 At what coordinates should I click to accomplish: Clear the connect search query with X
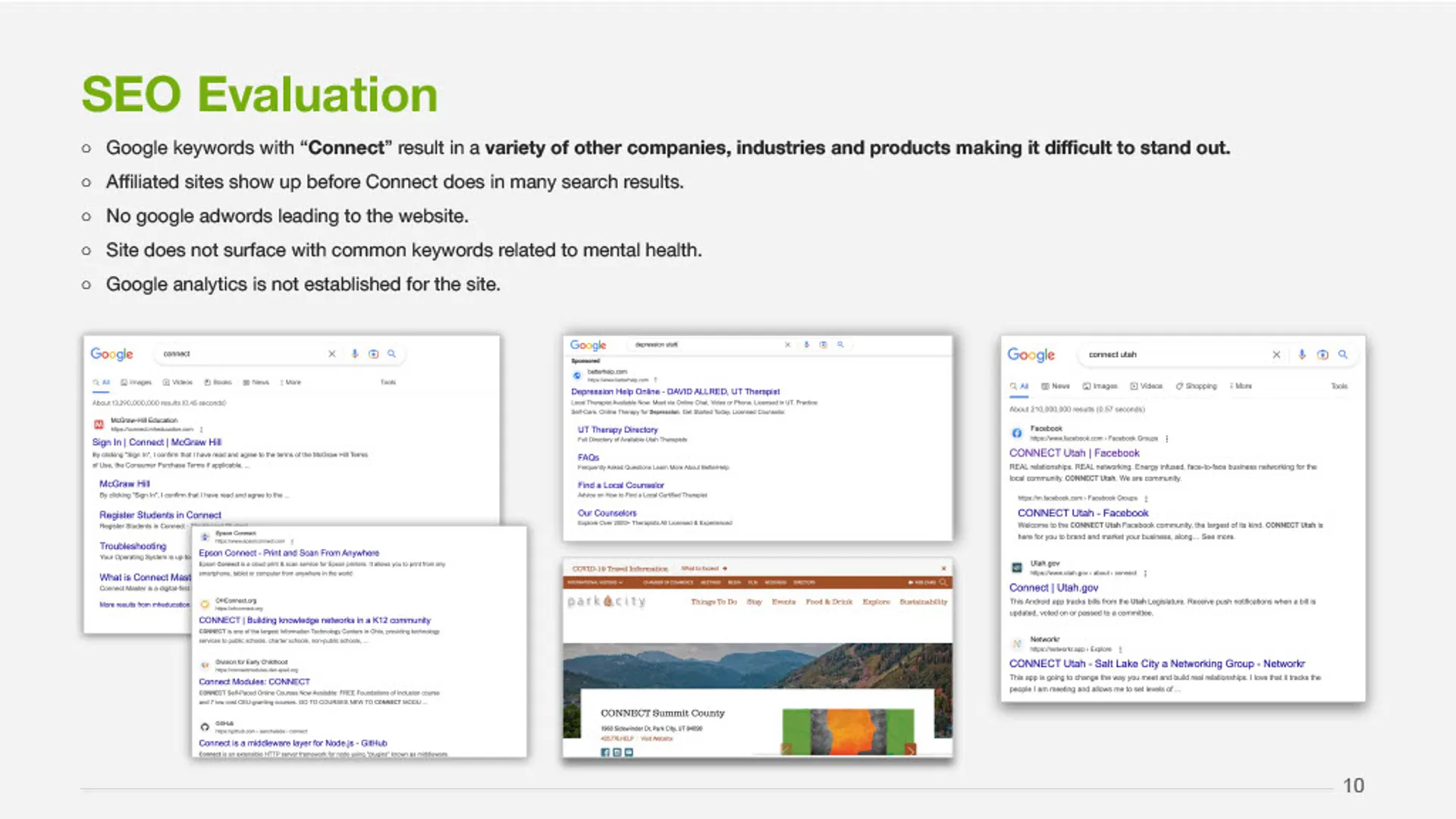click(331, 353)
